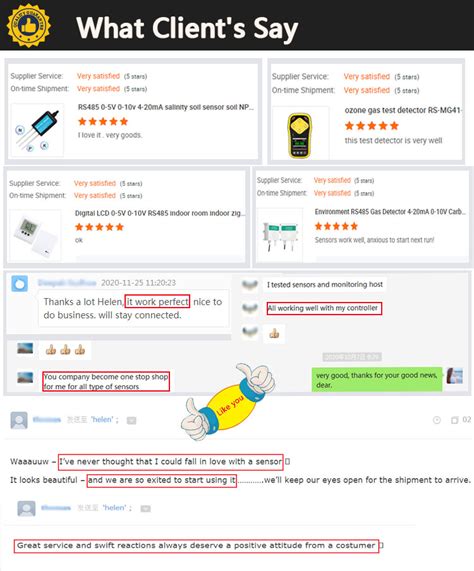
Task: Click the single thumbs-up emoji reply
Action: pyautogui.click(x=274, y=333)
